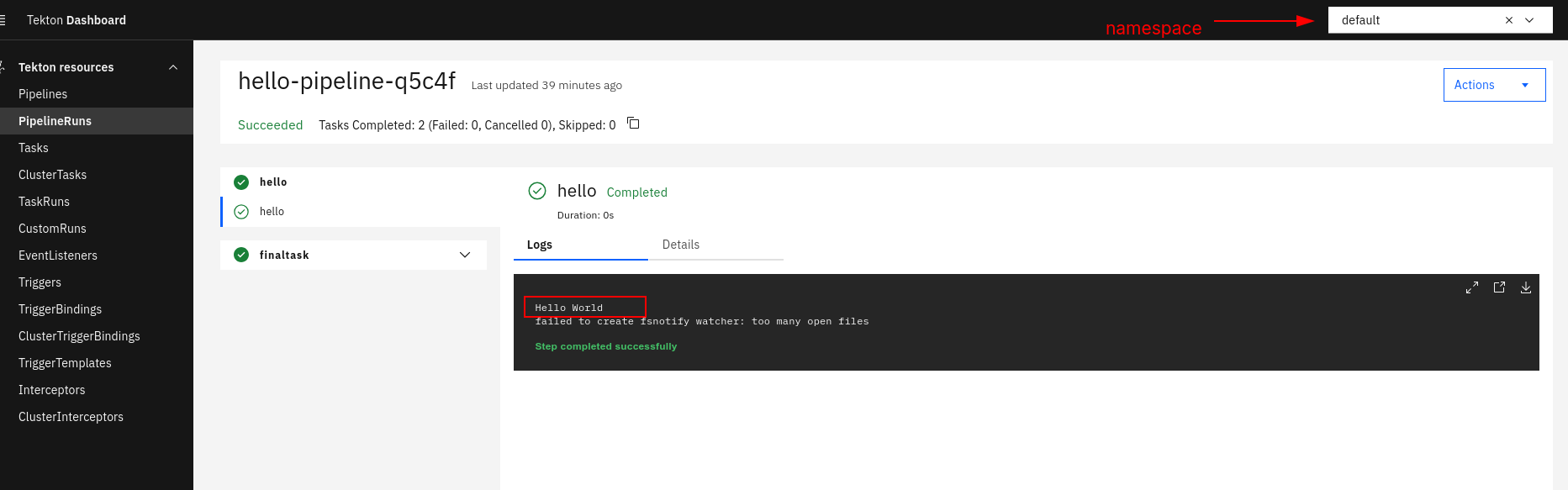Click the green success icon beside finaltask
This screenshot has height=490, width=1568.
241,255
